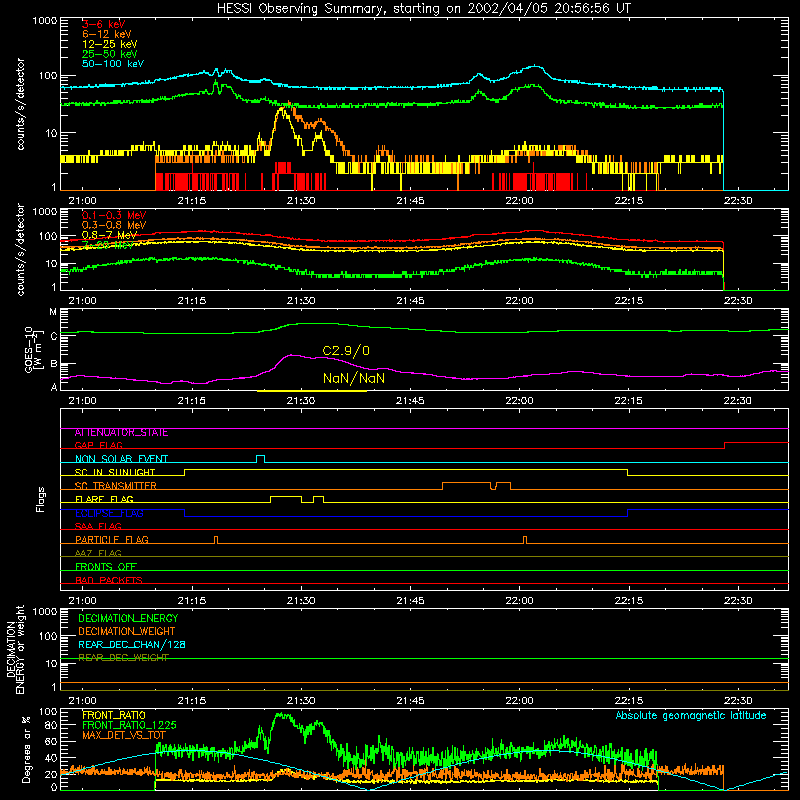Image resolution: width=800 pixels, height=800 pixels.
Task: Click the DECIMATION ENERGY or weight axis title
Action: click(16, 649)
